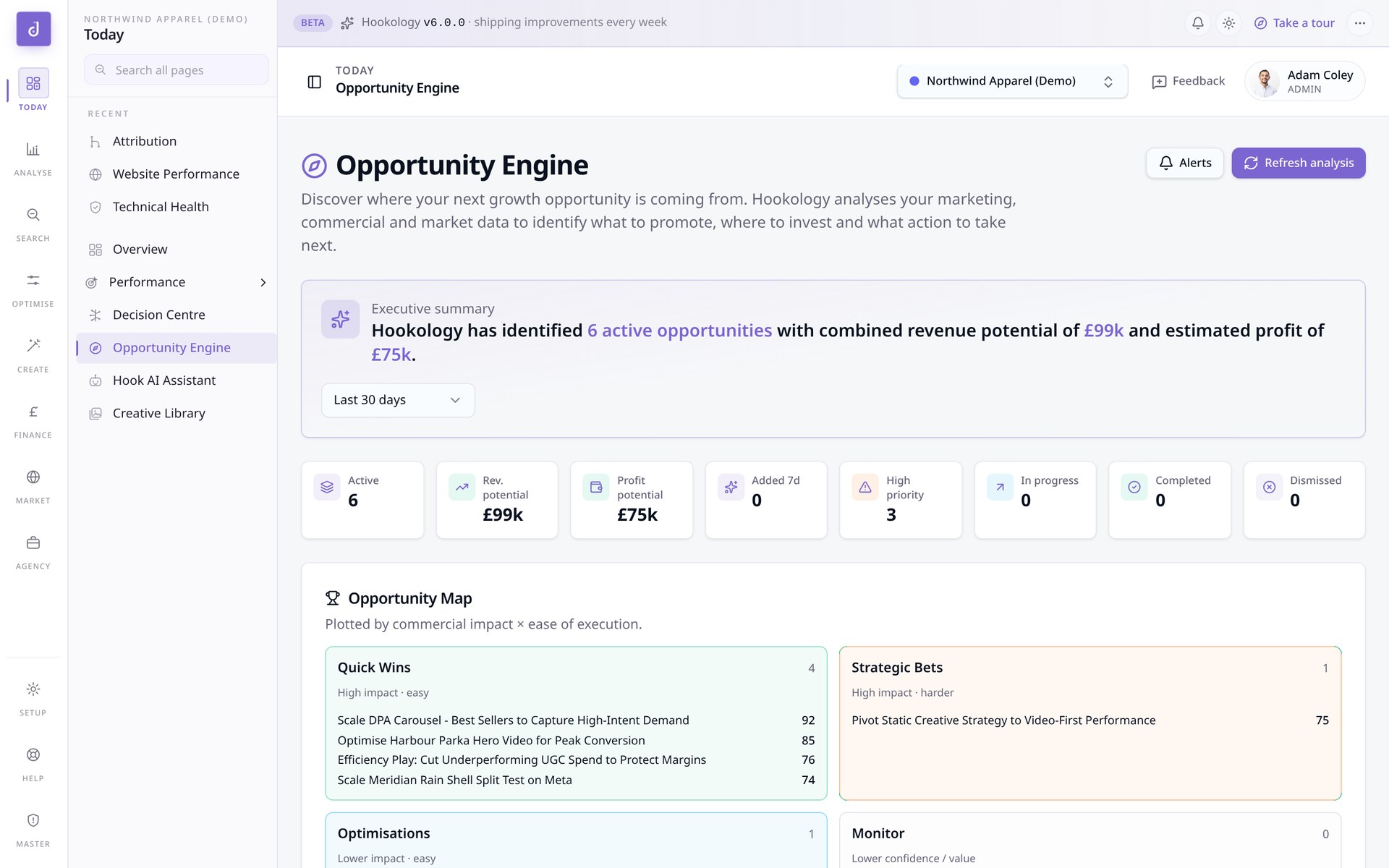
Task: Open Cut Underperforming UGC Spend opportunity
Action: click(x=576, y=760)
